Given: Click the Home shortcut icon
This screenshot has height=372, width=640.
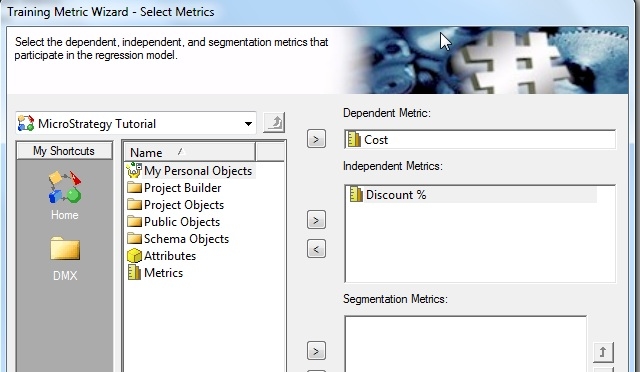Looking at the screenshot, I should point(64,187).
